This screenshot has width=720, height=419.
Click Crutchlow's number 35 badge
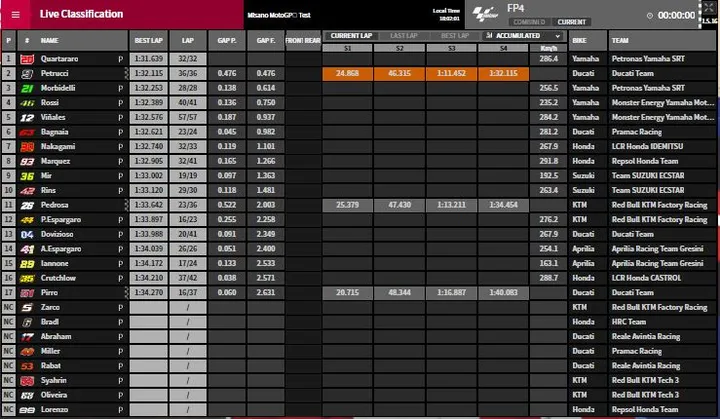pos(27,278)
